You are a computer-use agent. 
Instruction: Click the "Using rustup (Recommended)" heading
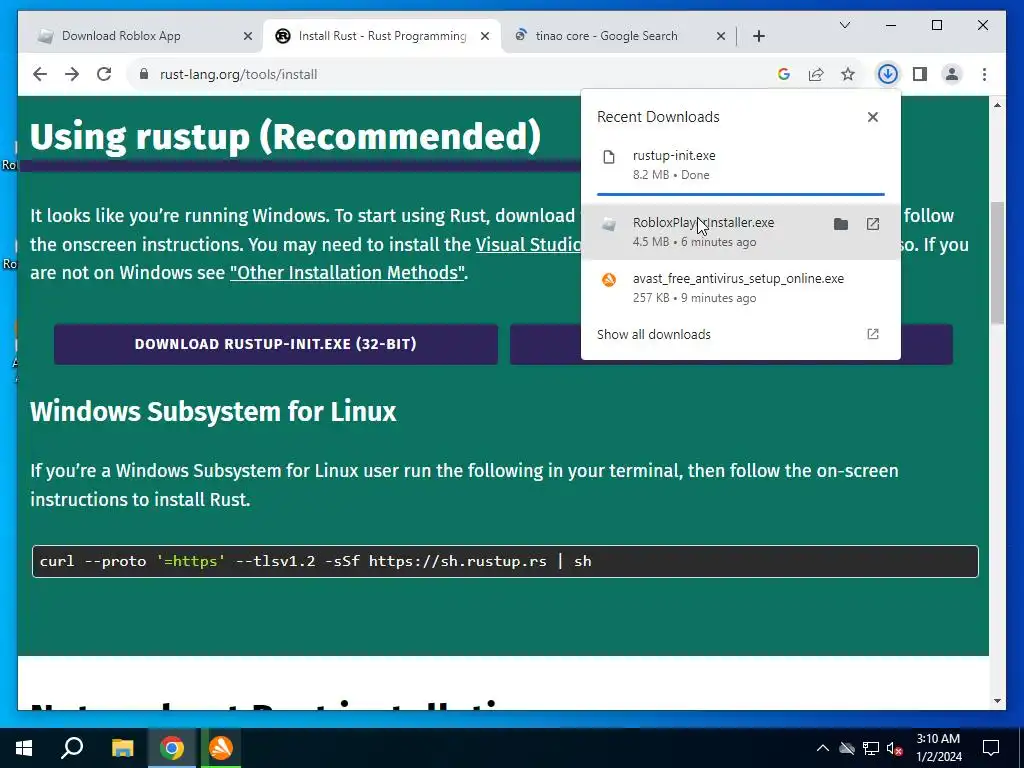[x=285, y=136]
